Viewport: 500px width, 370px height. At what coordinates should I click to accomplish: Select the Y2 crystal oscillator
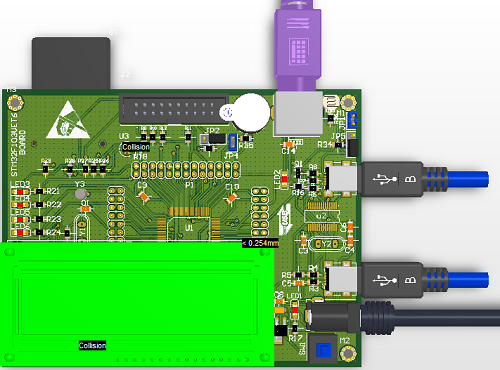click(326, 244)
